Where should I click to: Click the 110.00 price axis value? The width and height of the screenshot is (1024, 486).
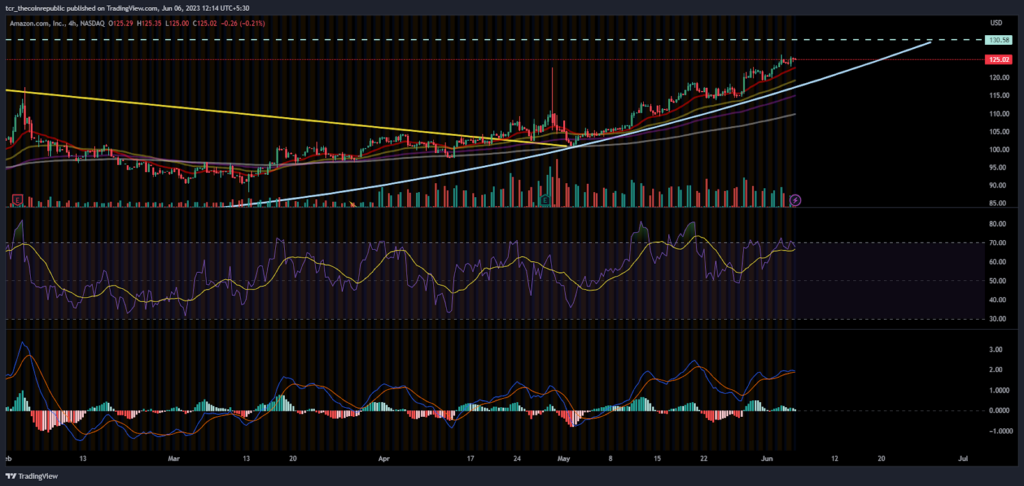999,114
